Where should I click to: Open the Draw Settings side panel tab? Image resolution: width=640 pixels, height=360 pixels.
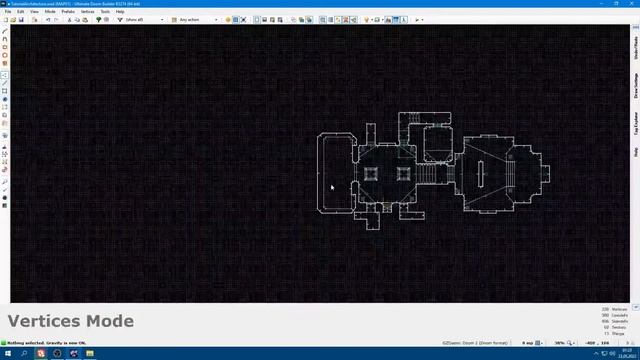click(636, 86)
